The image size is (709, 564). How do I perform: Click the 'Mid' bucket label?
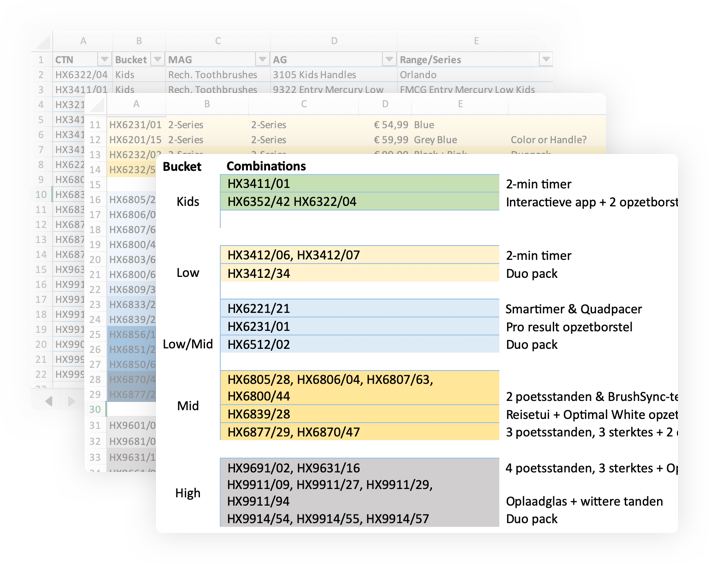[x=188, y=406]
